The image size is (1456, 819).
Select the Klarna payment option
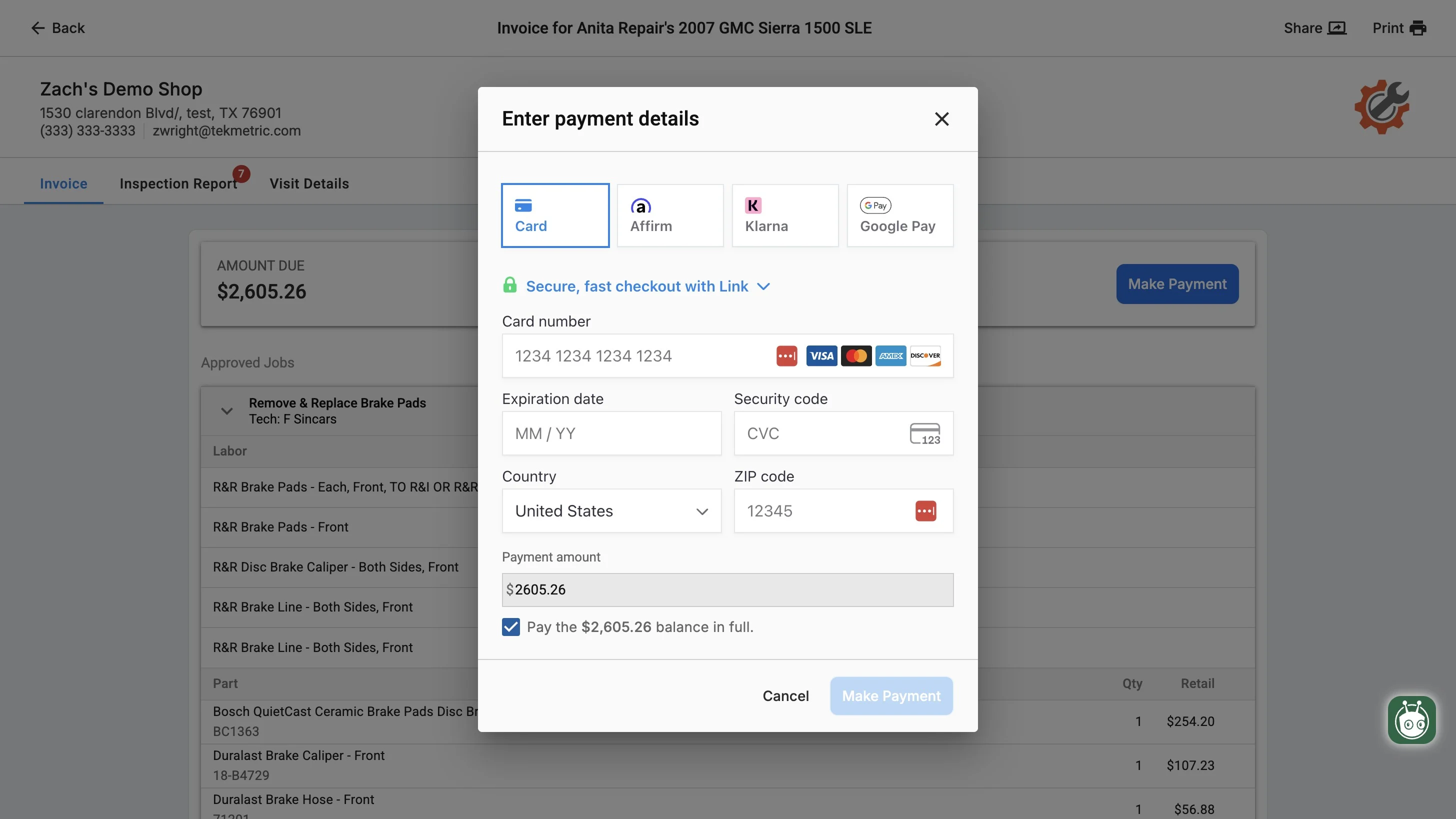coord(784,215)
